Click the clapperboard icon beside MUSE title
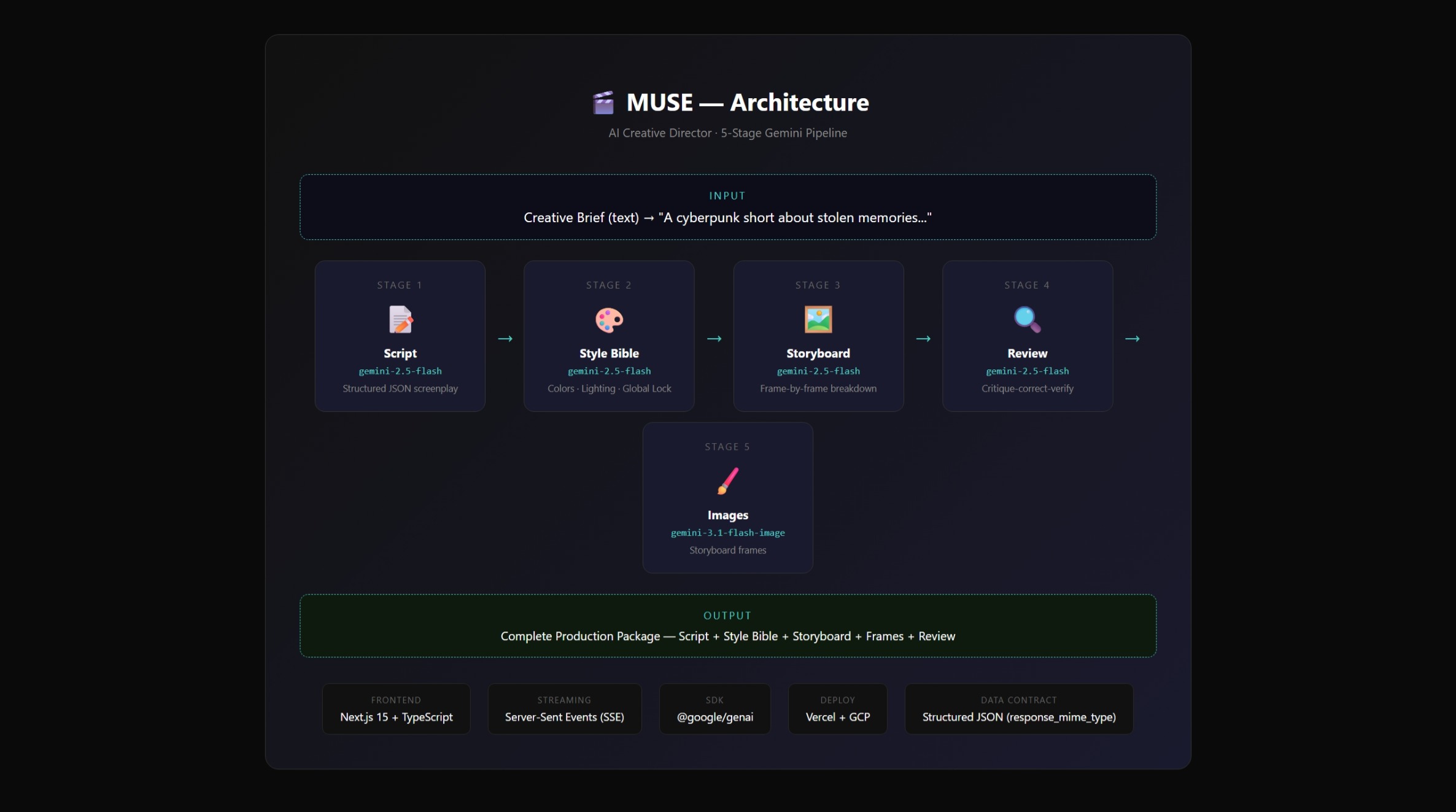The height and width of the screenshot is (812, 1456). point(603,102)
